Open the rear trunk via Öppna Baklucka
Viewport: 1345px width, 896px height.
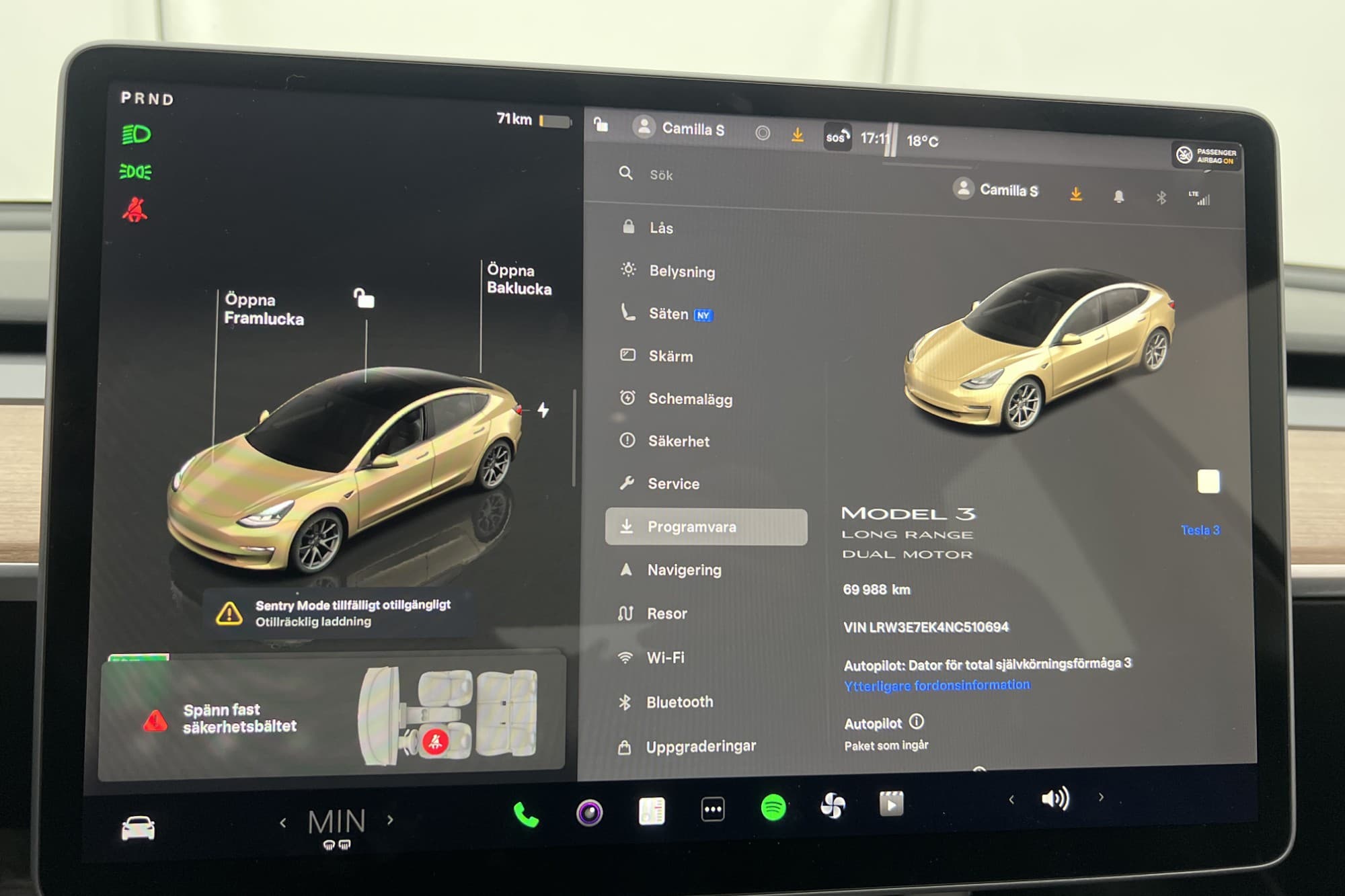[519, 279]
